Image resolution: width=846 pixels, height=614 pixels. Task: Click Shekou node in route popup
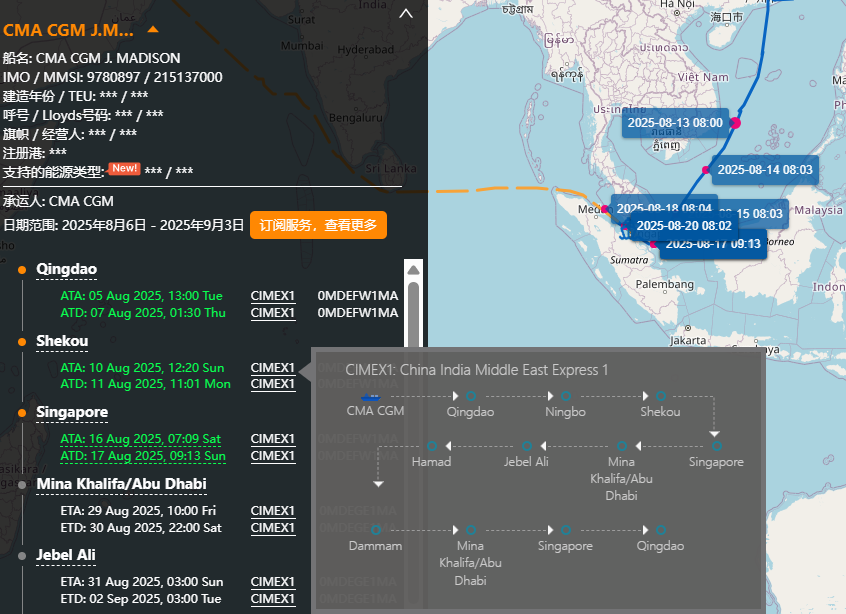click(x=661, y=396)
